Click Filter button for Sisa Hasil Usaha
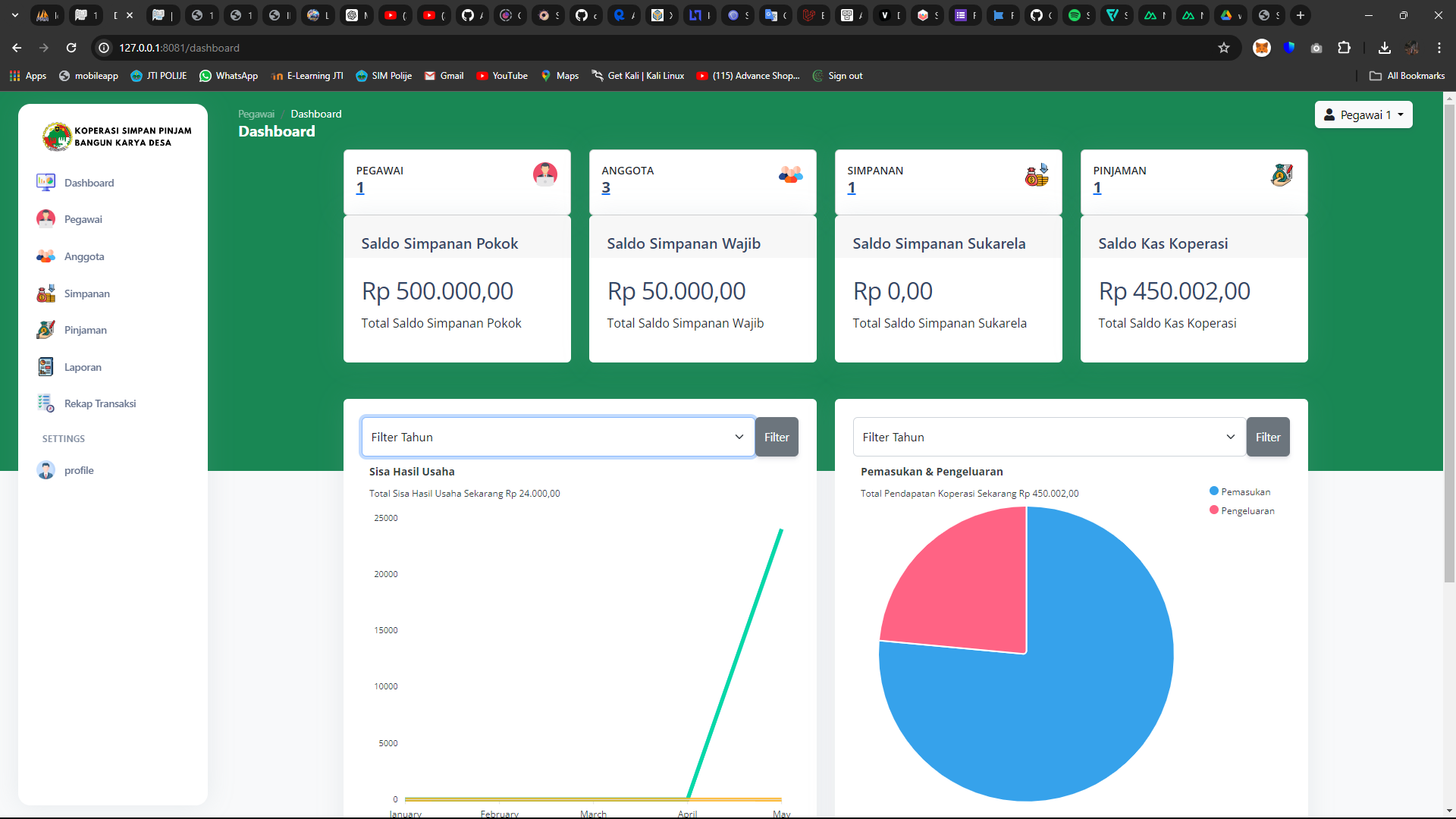 pyautogui.click(x=777, y=437)
